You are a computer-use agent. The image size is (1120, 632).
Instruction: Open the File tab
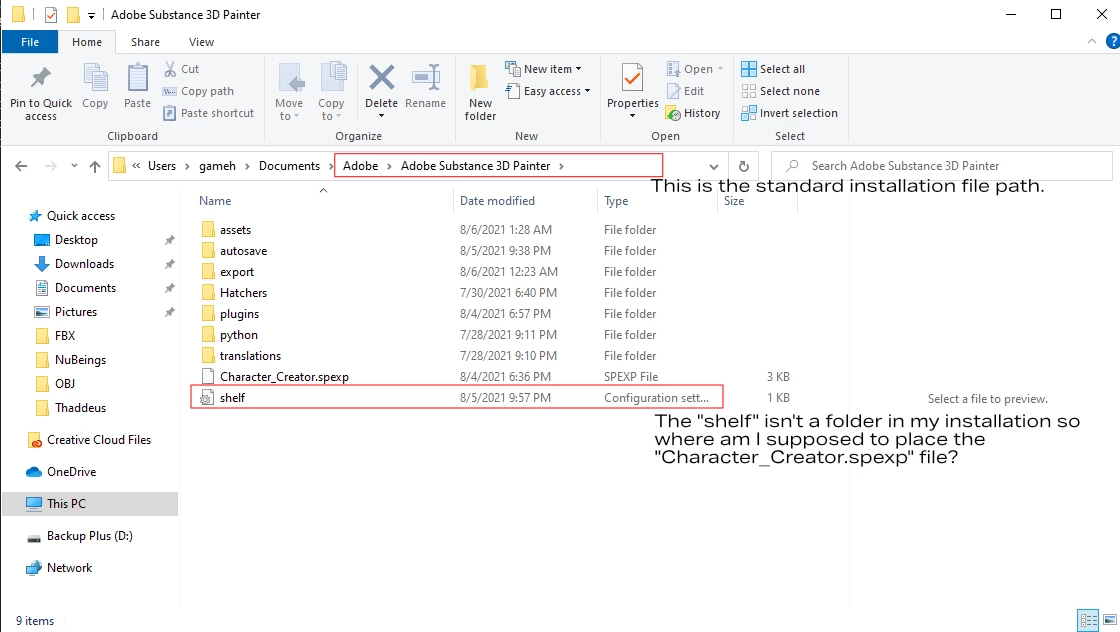pyautogui.click(x=30, y=42)
